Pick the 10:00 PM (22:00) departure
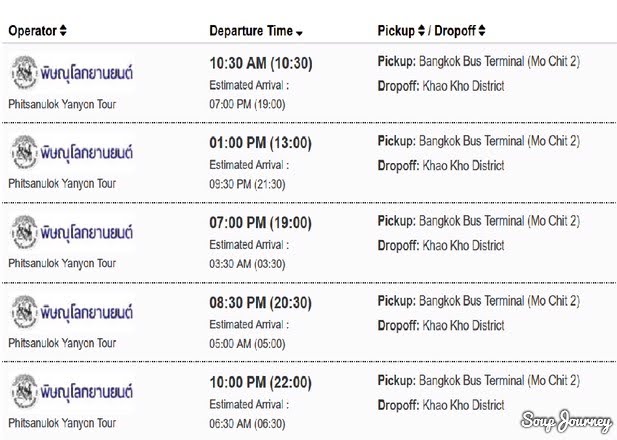Image resolution: width=617 pixels, height=440 pixels. pos(260,382)
